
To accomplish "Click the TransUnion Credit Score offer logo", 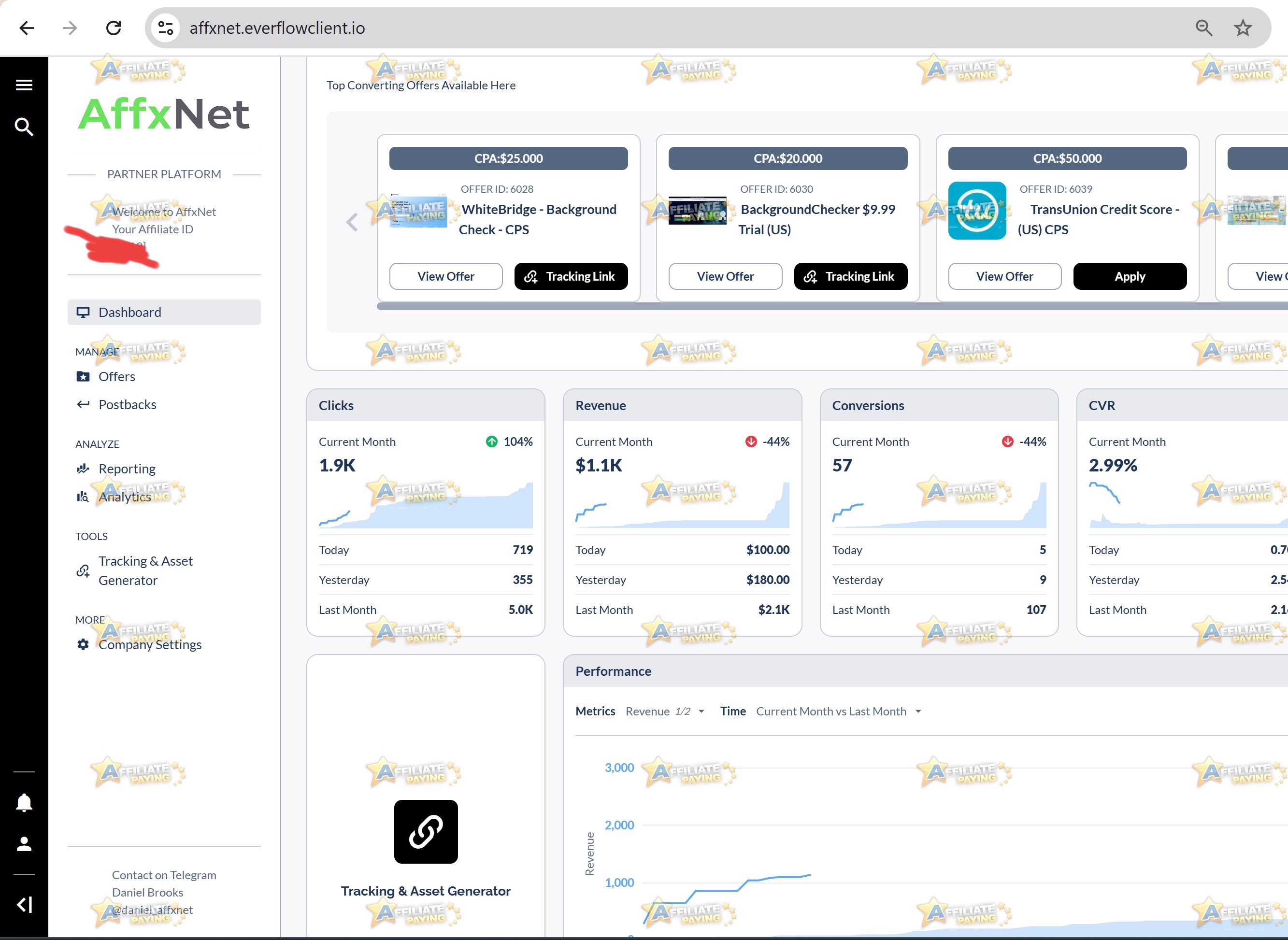I will click(x=977, y=211).
